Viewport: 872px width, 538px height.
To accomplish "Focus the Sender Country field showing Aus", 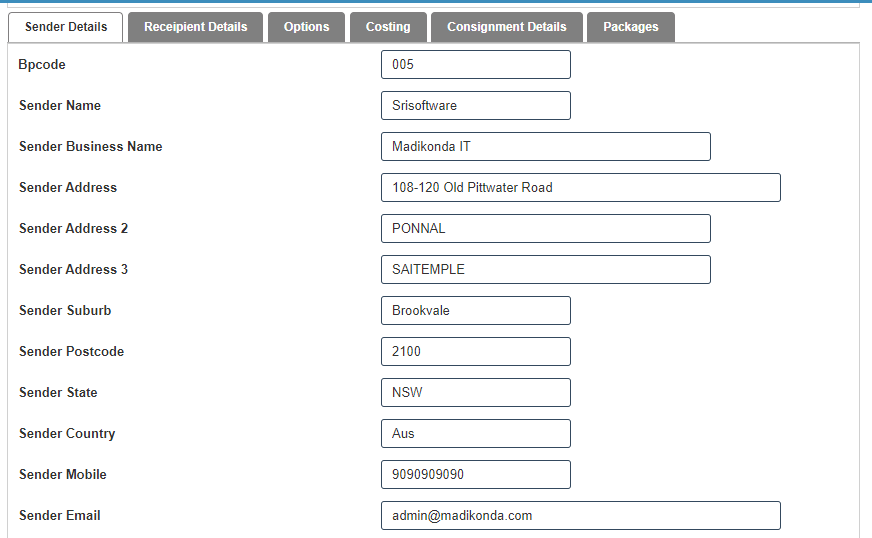I will click(x=475, y=434).
